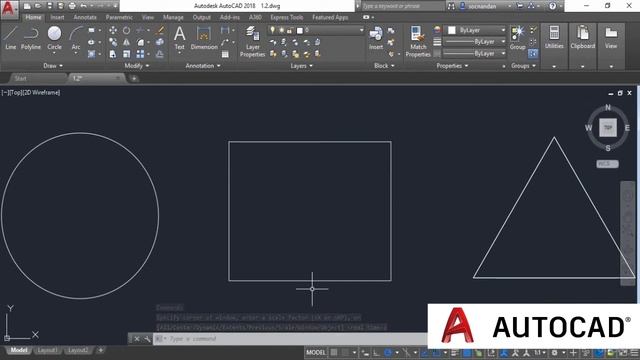The width and height of the screenshot is (640, 360).
Task: Switch to the Annotate ribbon tab
Action: [x=85, y=17]
